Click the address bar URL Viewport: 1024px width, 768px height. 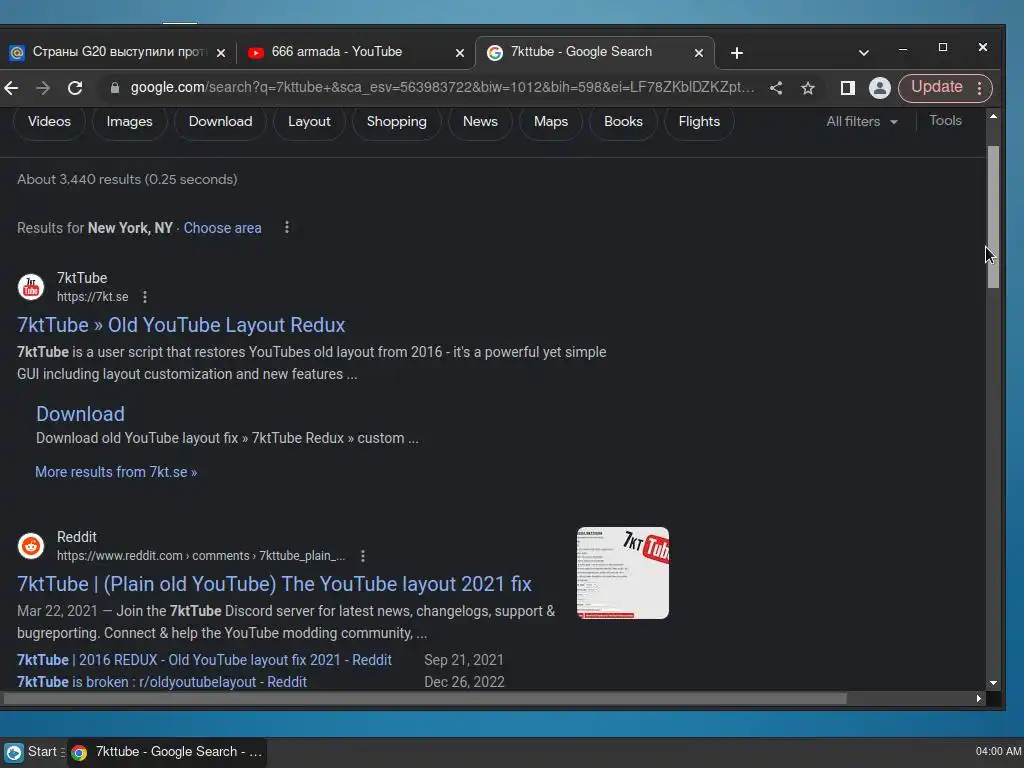coord(441,88)
